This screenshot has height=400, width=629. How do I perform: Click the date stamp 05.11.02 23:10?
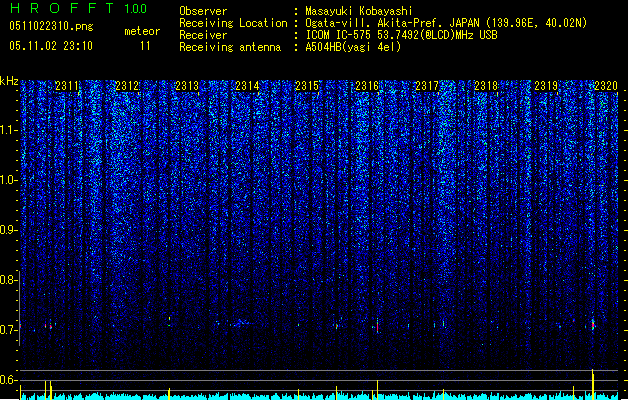tap(51, 46)
